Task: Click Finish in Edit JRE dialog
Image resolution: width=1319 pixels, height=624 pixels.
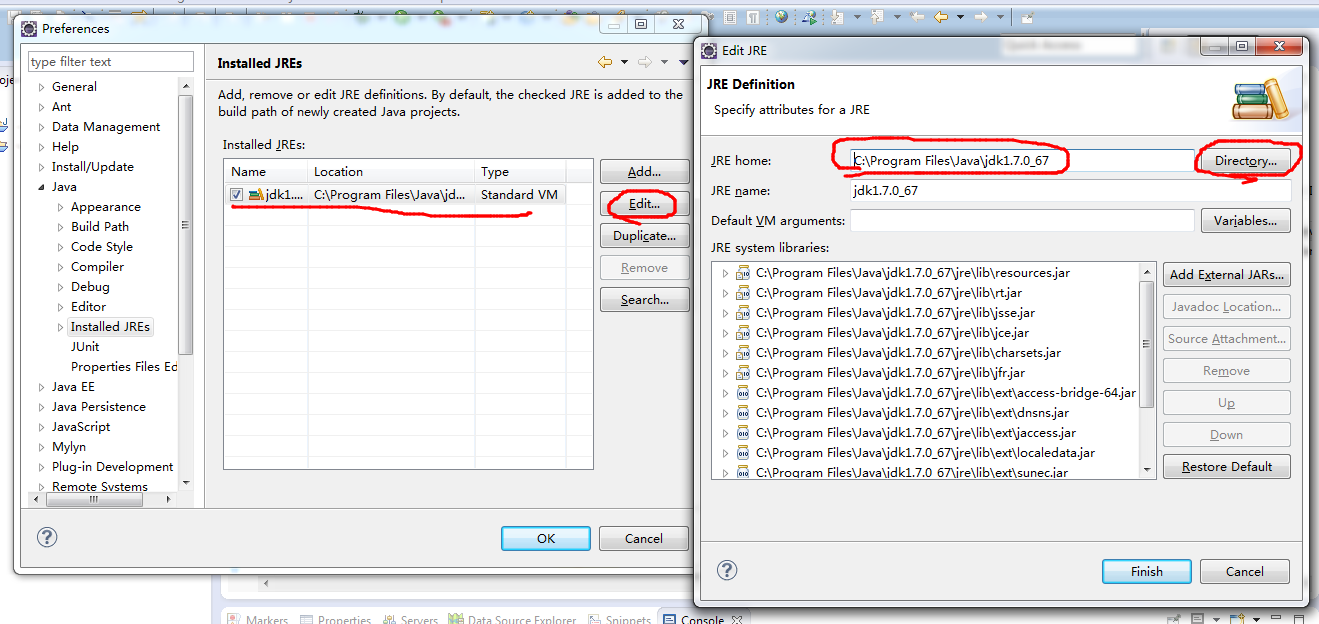Action: tap(1147, 572)
